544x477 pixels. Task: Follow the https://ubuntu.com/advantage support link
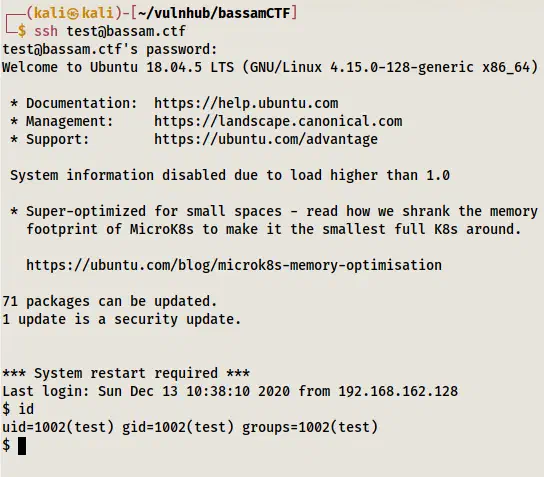tap(266, 139)
